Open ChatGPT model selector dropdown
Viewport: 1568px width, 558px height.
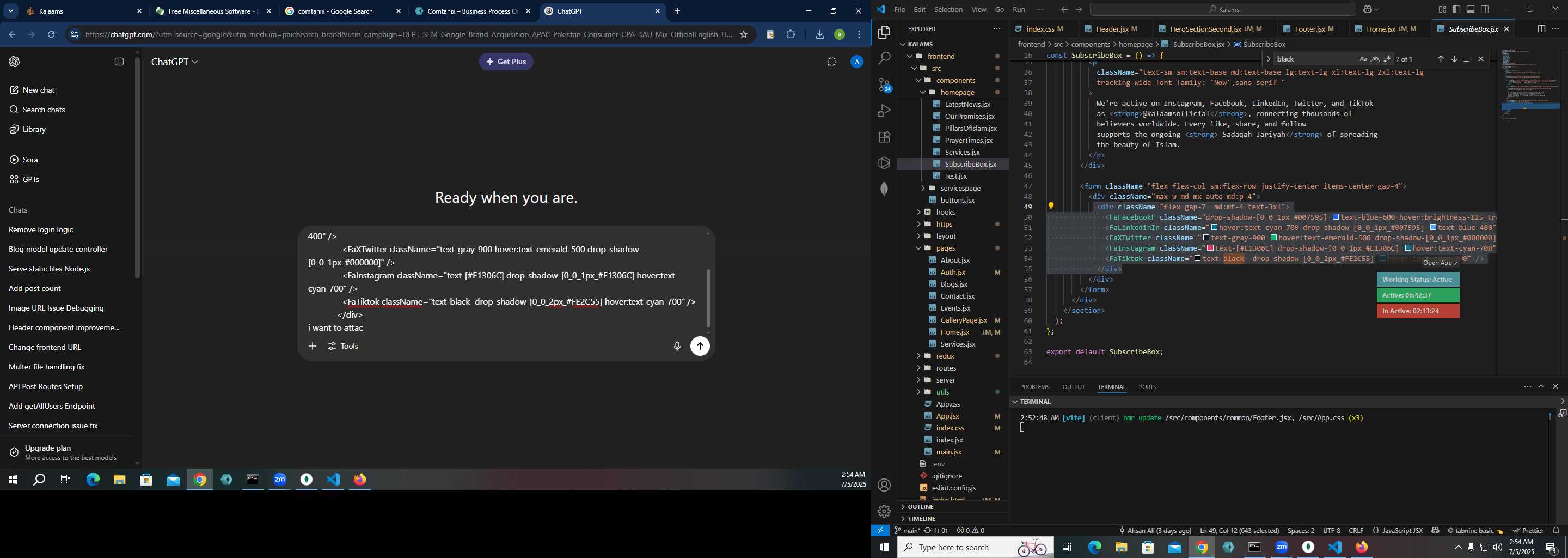(x=175, y=62)
